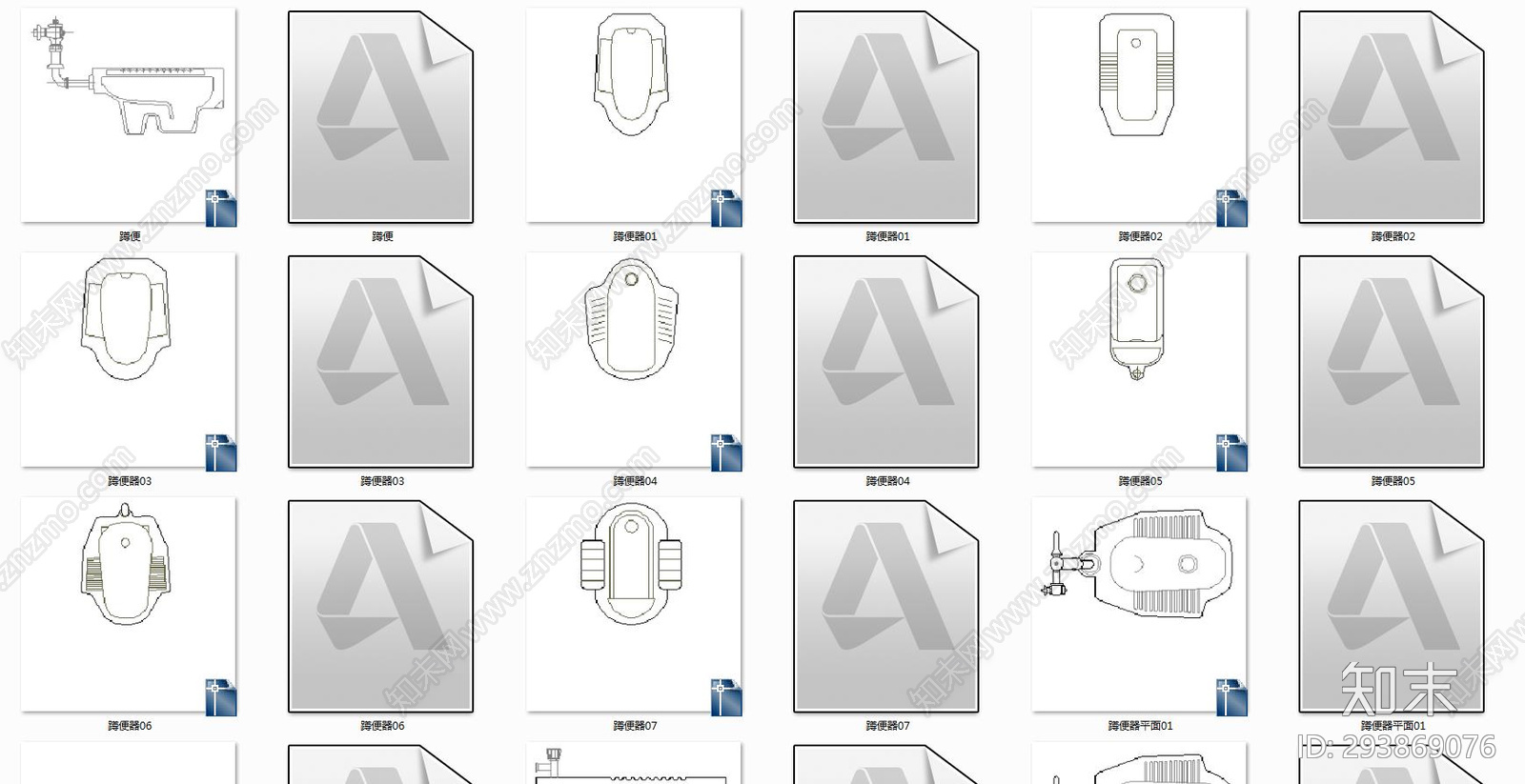This screenshot has width=1525, height=784.
Task: Select the gray Autodesk icon labeled 蹲便器03
Action: 381,362
